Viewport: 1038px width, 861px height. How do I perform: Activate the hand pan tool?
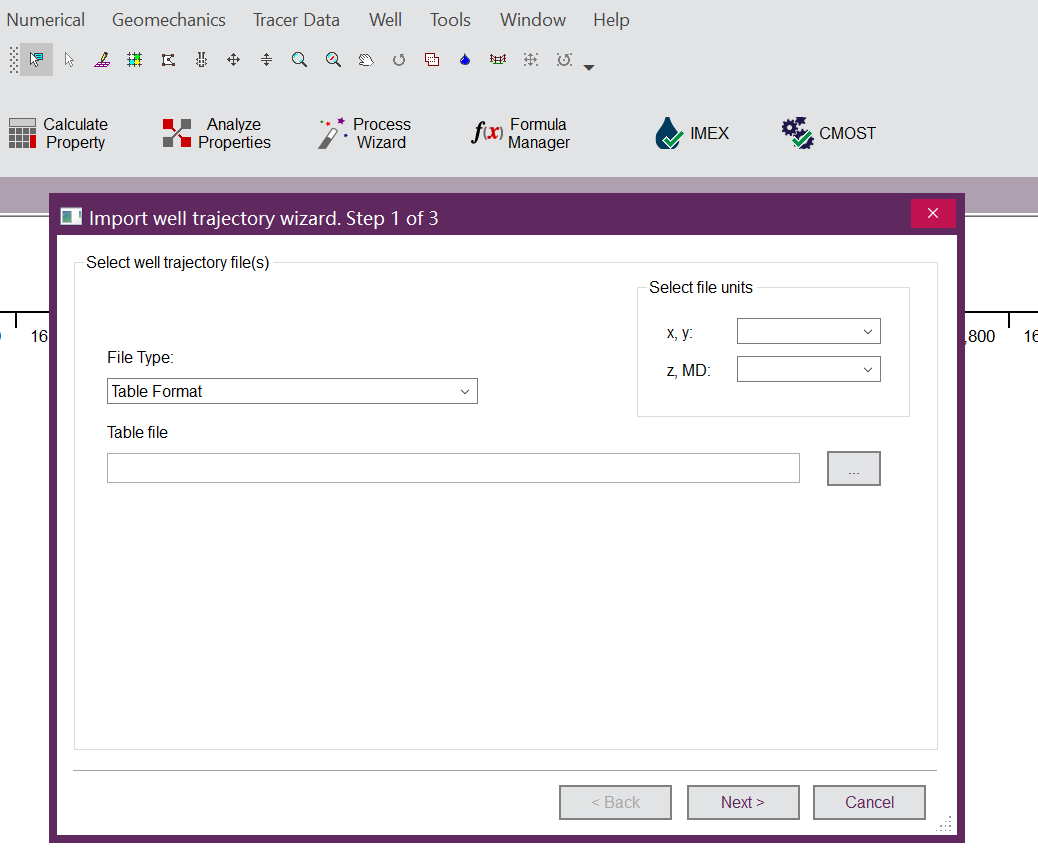point(366,60)
